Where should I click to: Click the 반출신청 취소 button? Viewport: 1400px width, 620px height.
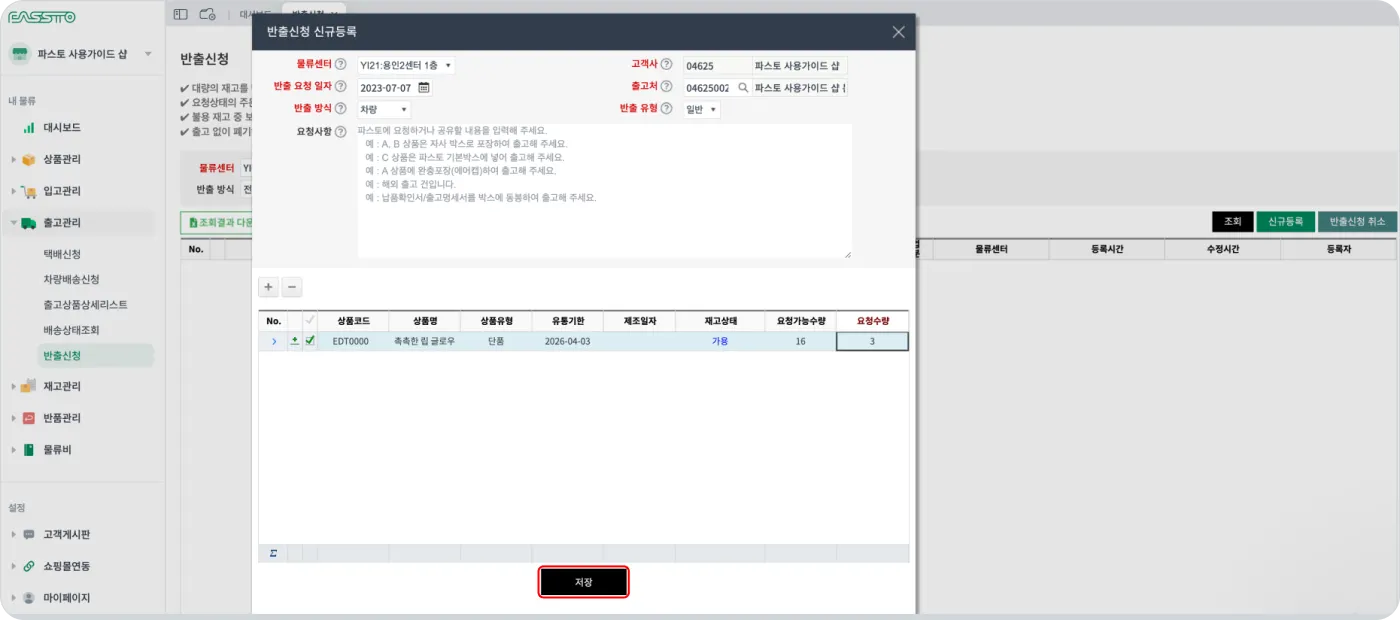pos(1357,222)
